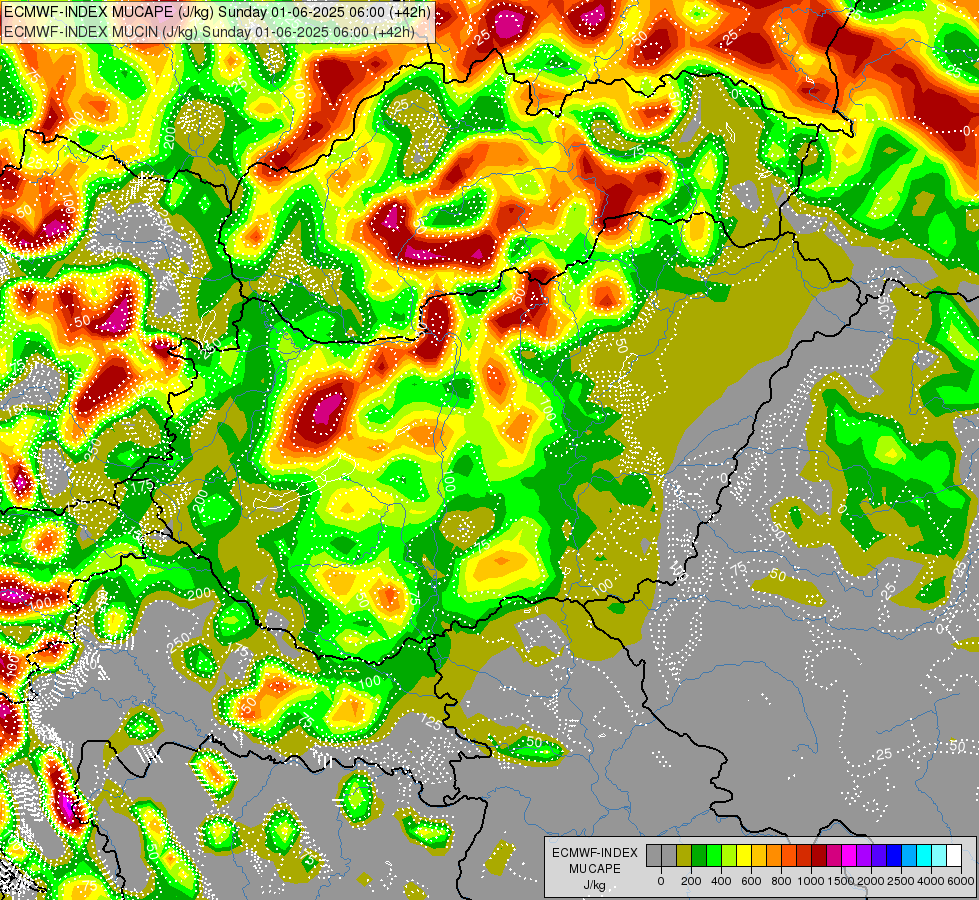Image resolution: width=979 pixels, height=900 pixels.
Task: Click the dark green legend swatch above 200
Action: [699, 856]
